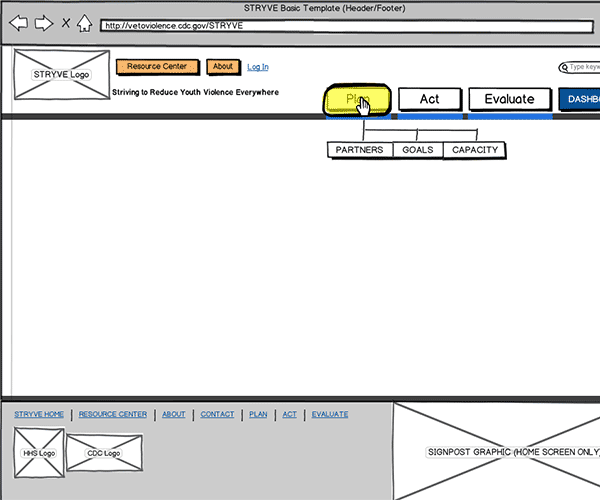Focus the keyword search field

click(579, 67)
